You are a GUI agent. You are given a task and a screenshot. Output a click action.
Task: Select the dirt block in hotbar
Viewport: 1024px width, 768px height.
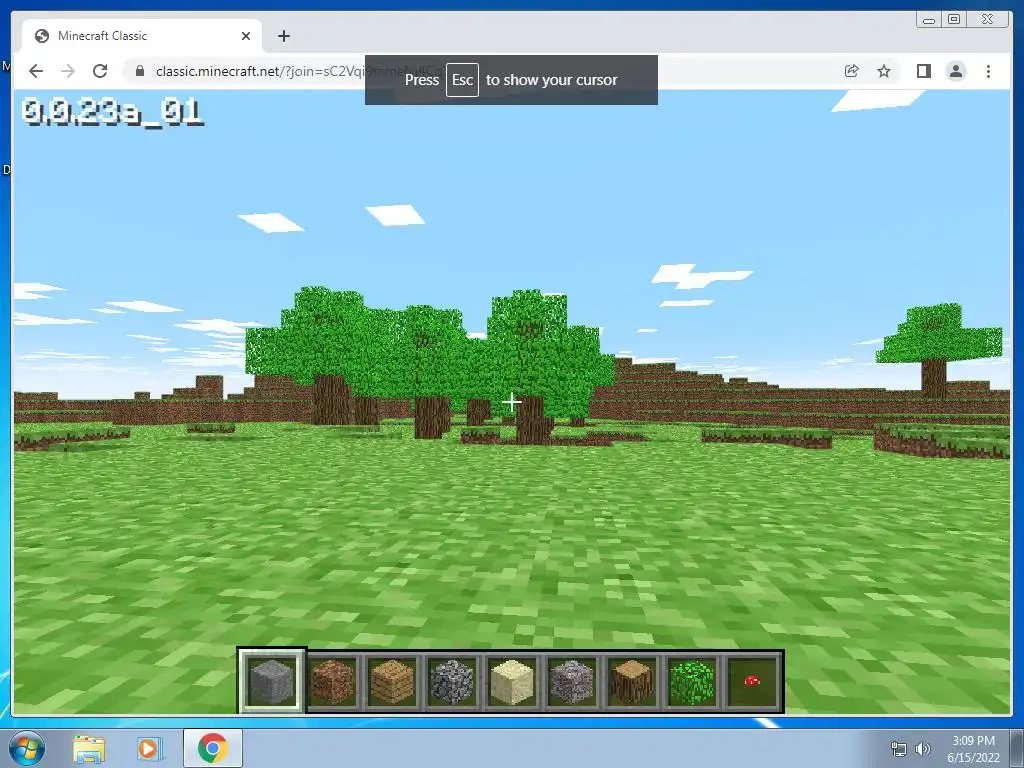click(332, 681)
